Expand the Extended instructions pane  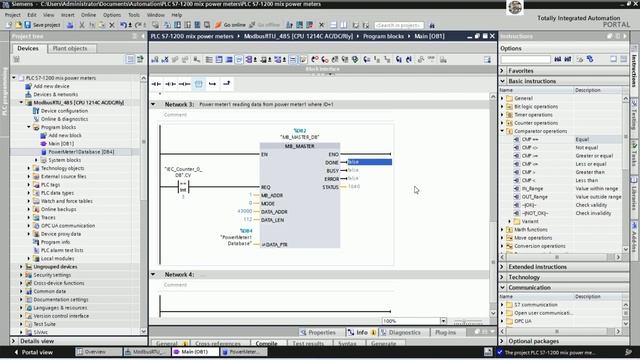(x=503, y=267)
